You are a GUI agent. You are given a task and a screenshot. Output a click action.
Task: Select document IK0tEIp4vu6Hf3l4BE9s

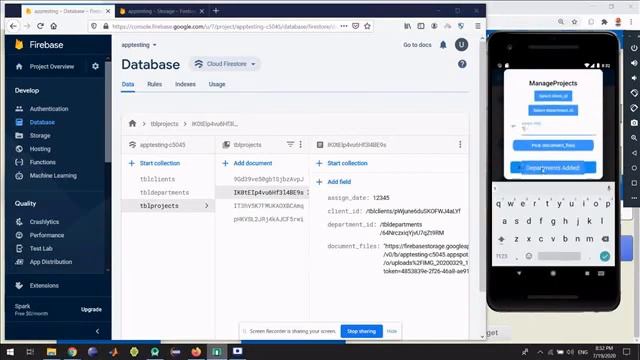click(x=269, y=193)
